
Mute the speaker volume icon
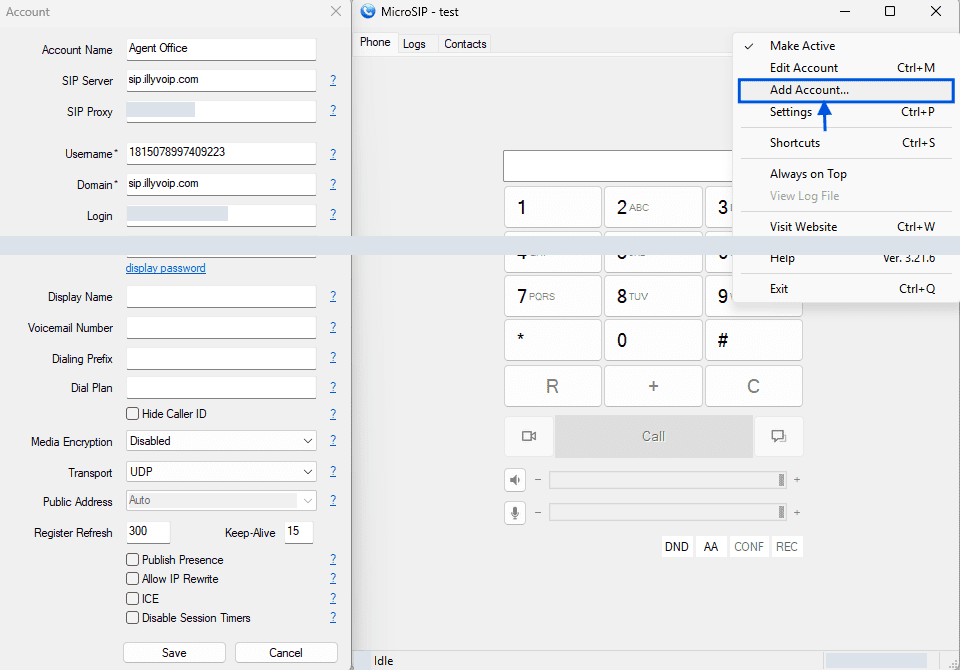coord(515,480)
